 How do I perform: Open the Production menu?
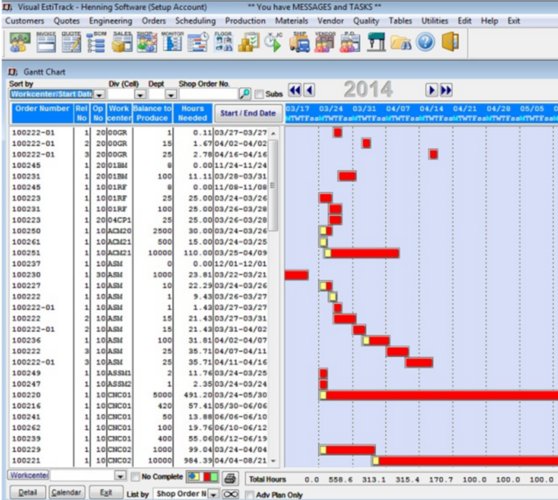point(245,21)
